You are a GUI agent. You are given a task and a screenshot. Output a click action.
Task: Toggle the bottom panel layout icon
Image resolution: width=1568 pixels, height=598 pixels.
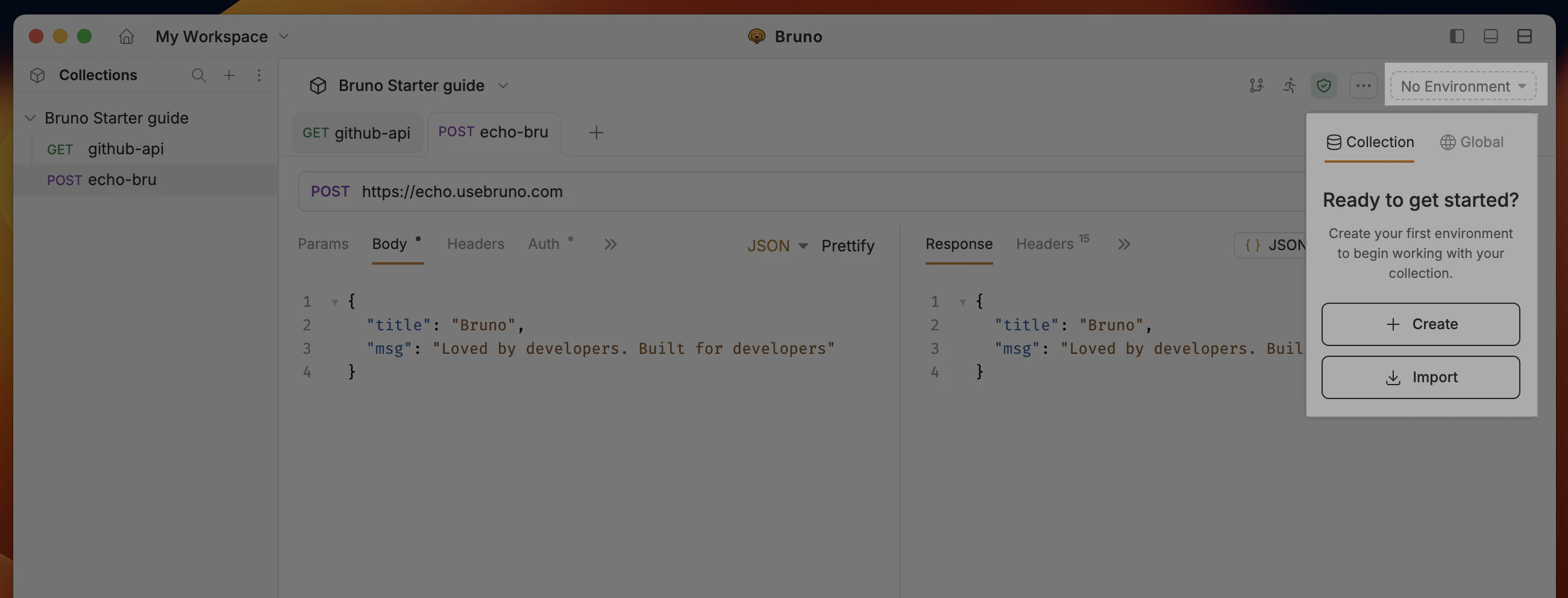click(x=1491, y=37)
